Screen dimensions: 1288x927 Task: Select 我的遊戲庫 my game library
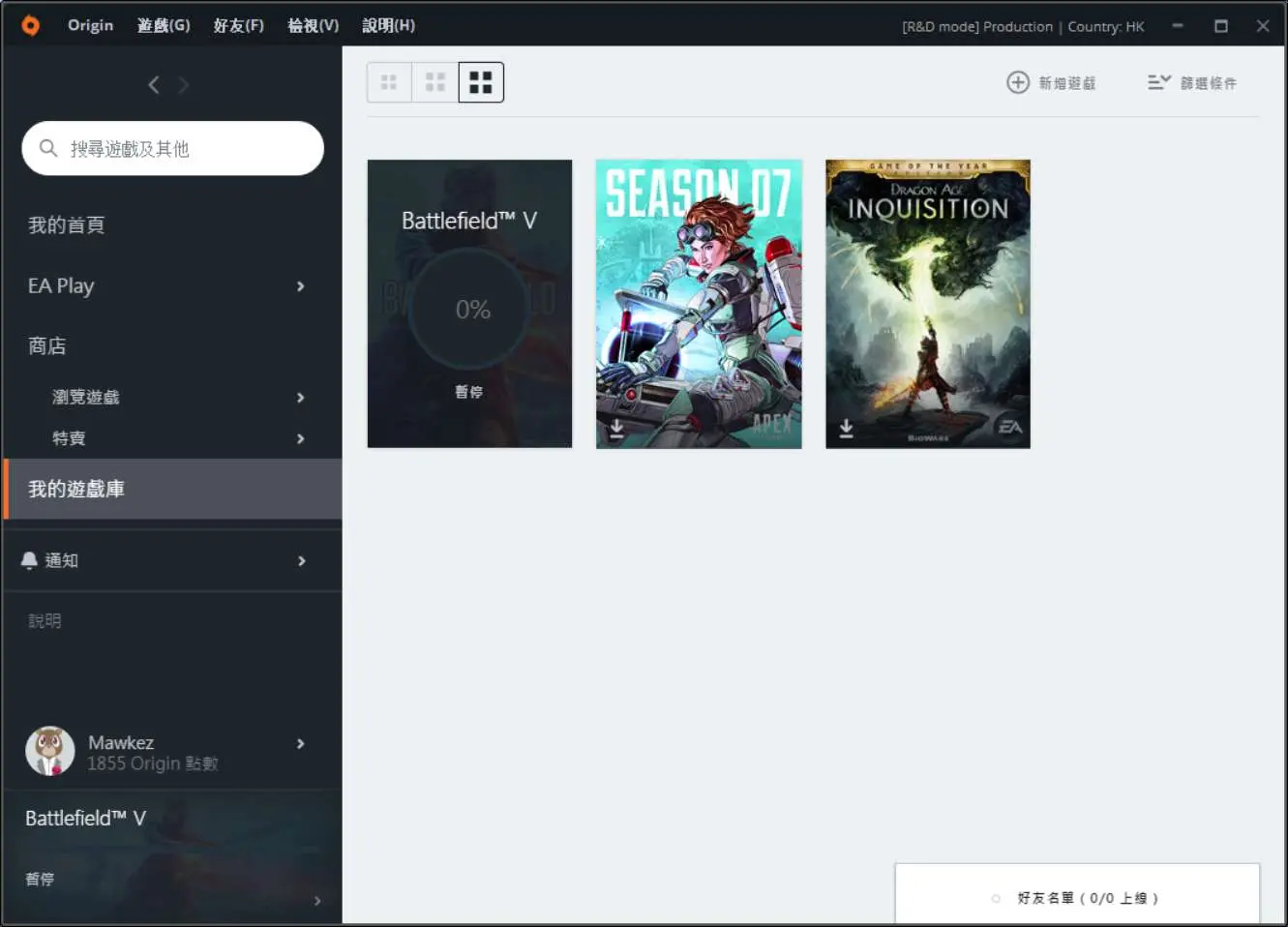click(x=172, y=489)
